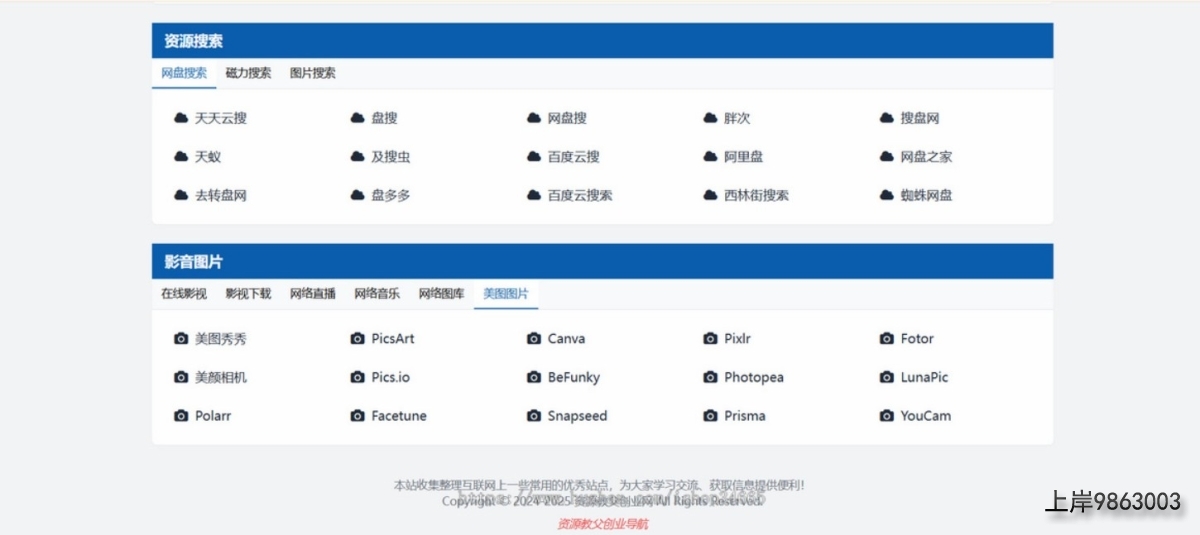The height and width of the screenshot is (535, 1200).
Task: Click the cloud icon next to 盘多多
Action: coord(357,196)
